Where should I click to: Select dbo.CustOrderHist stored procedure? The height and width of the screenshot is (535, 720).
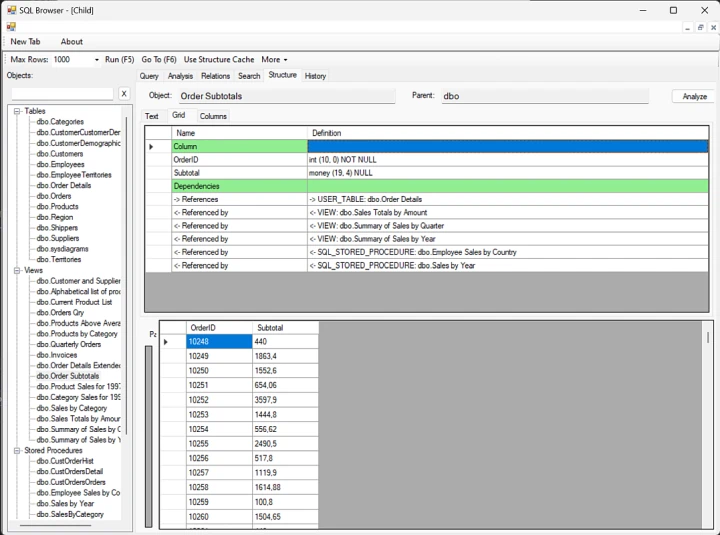pos(65,461)
